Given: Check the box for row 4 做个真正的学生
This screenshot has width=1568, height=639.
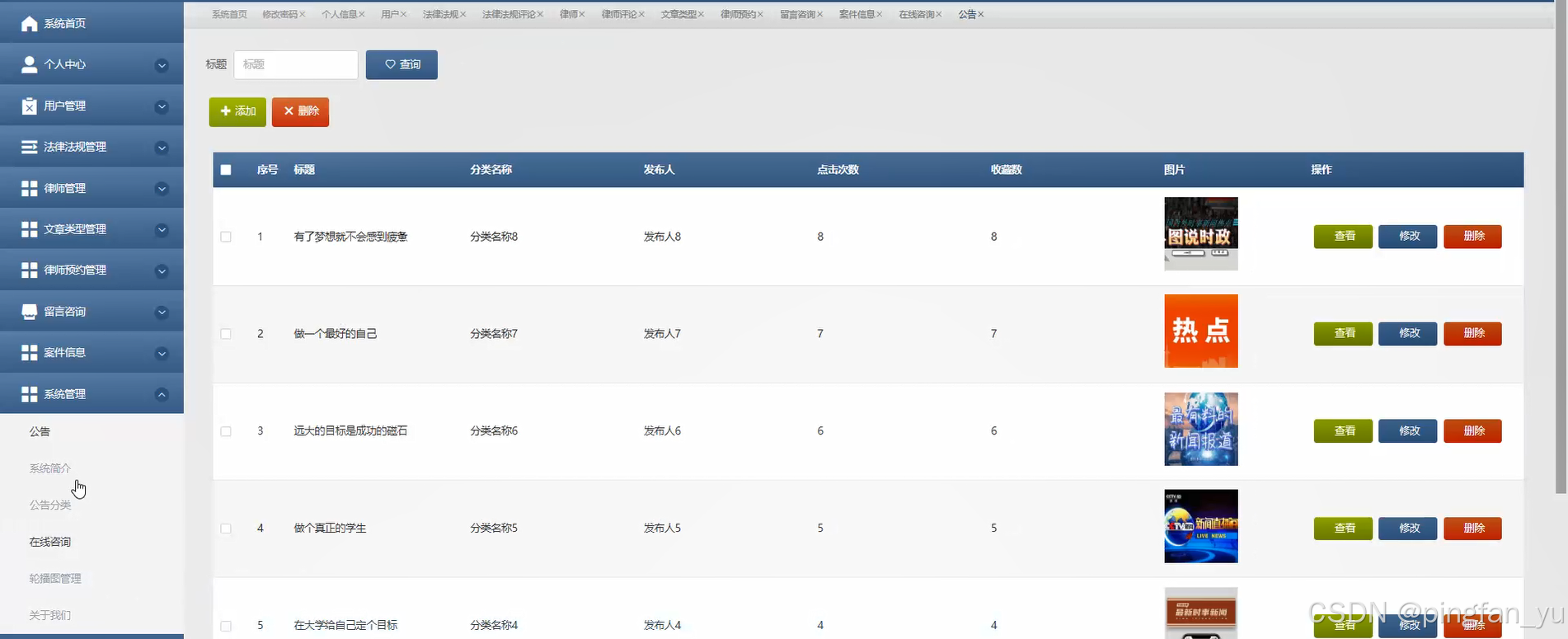Looking at the screenshot, I should [x=226, y=529].
